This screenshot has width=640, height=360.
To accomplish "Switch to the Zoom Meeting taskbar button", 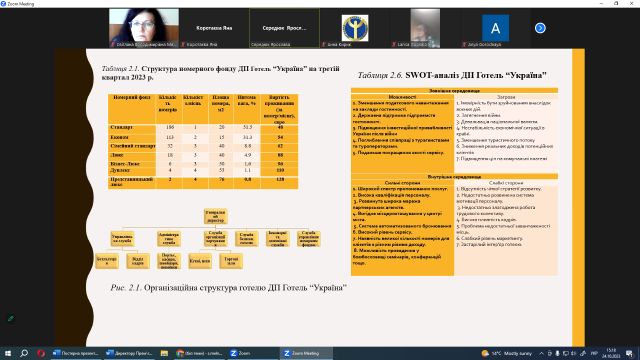I will pos(306,353).
